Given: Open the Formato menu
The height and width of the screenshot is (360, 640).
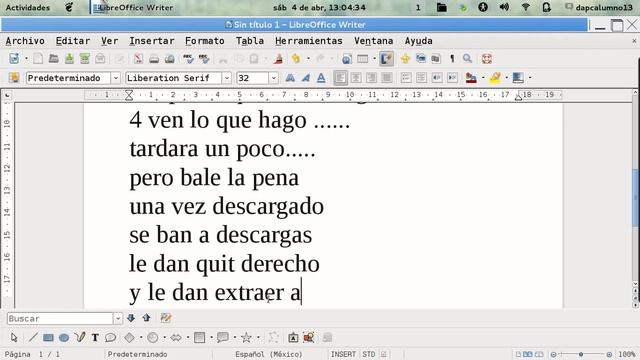Looking at the screenshot, I should pyautogui.click(x=204, y=41).
